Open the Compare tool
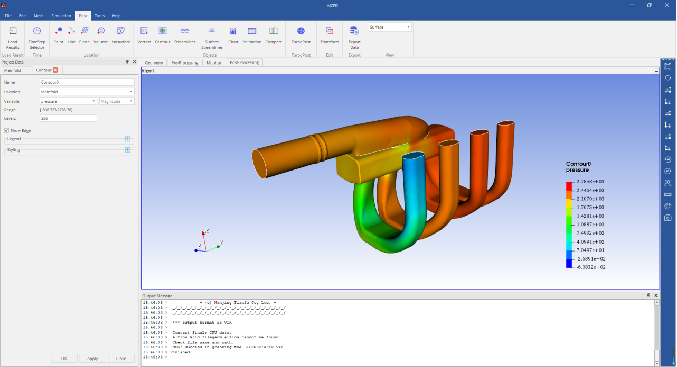677x367 pixels. [x=273, y=35]
